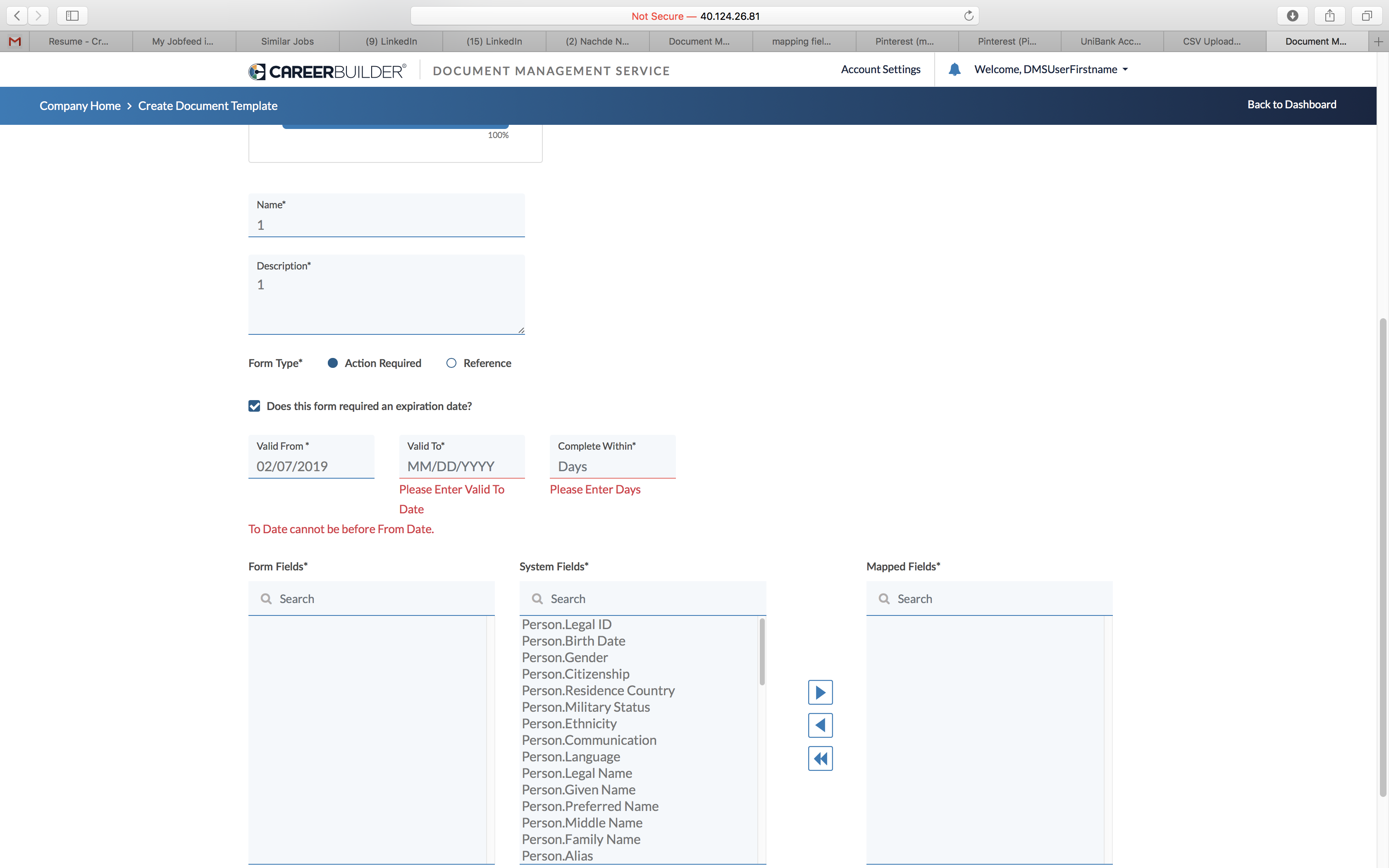Select the Reference form type radio
The width and height of the screenshot is (1389, 868).
[x=451, y=363]
